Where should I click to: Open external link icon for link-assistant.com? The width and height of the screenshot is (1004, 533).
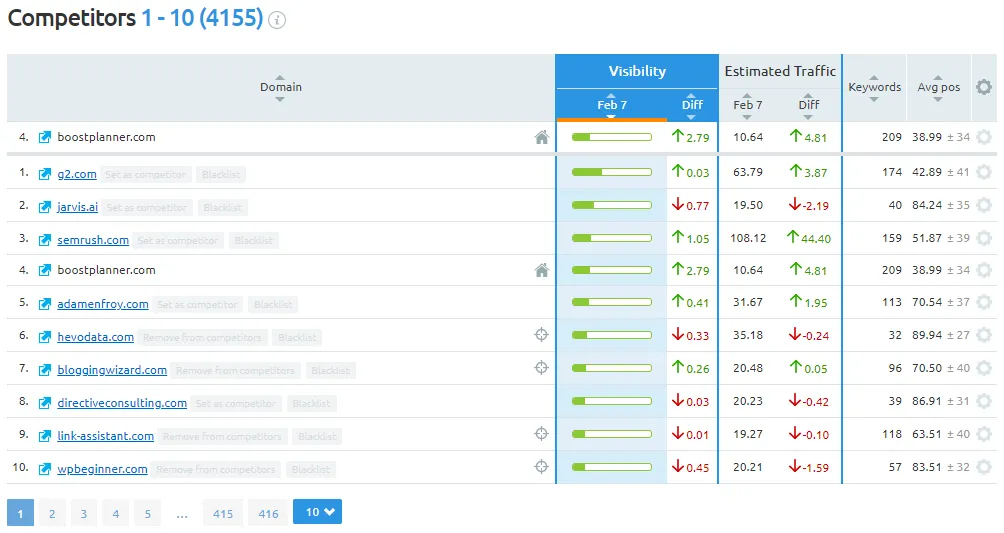tap(44, 436)
